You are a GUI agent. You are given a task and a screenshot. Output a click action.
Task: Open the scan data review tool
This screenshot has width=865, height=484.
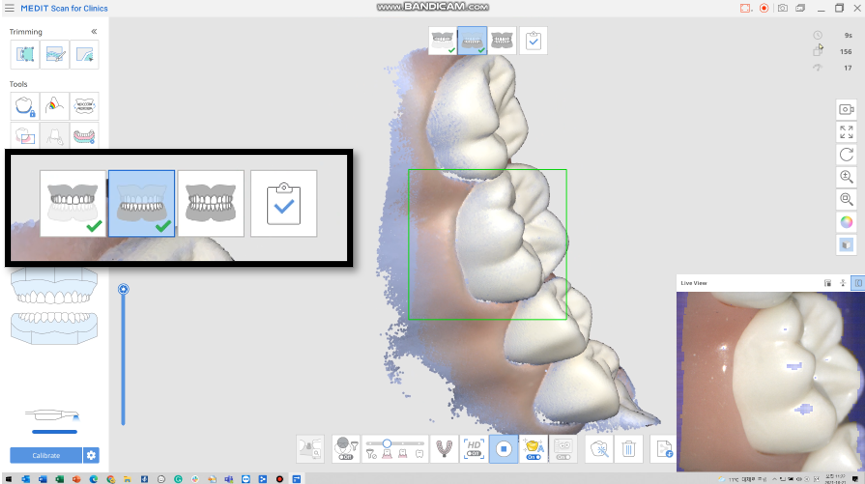click(310, 449)
